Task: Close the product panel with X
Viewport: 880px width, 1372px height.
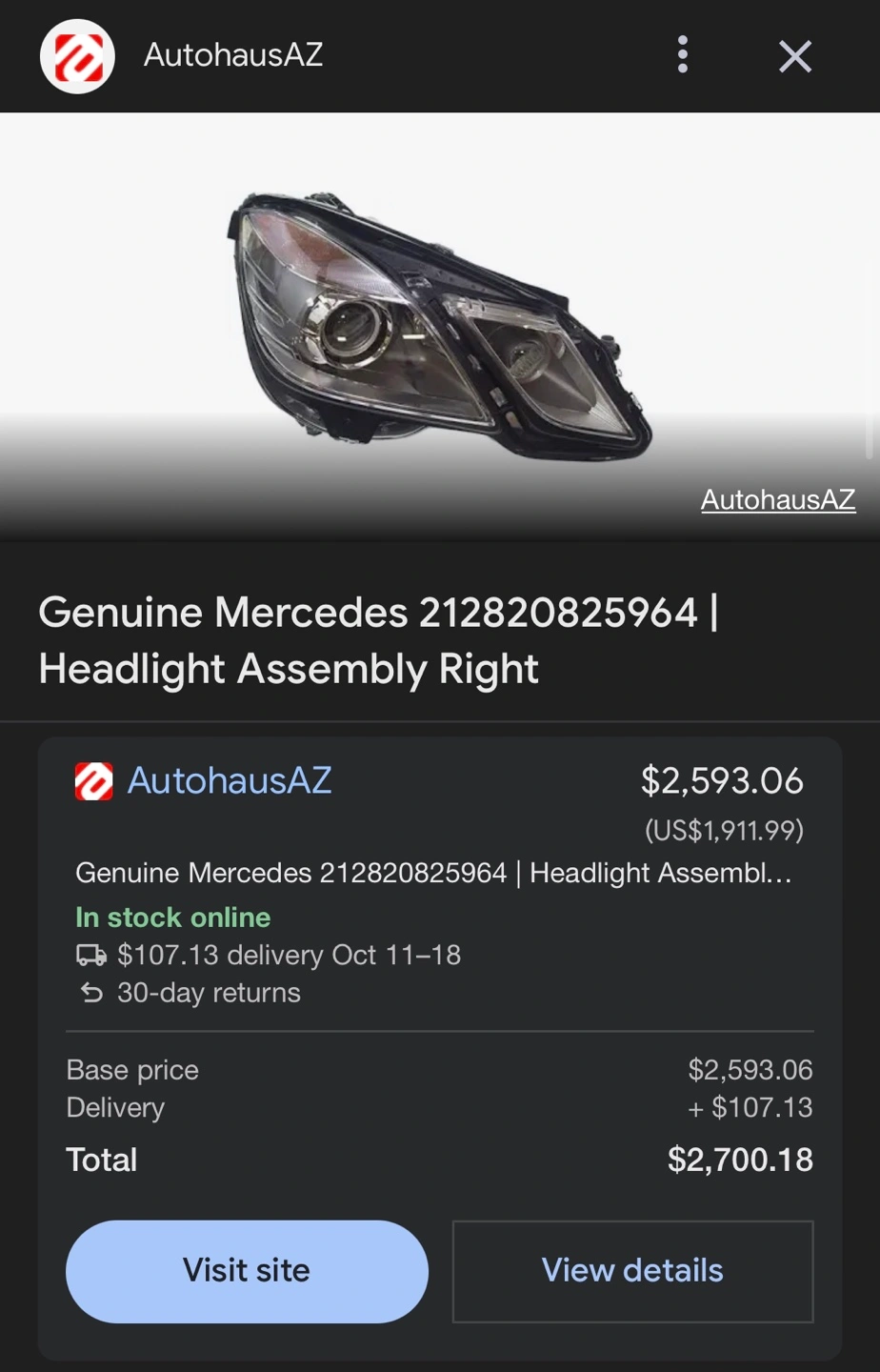Action: point(794,56)
